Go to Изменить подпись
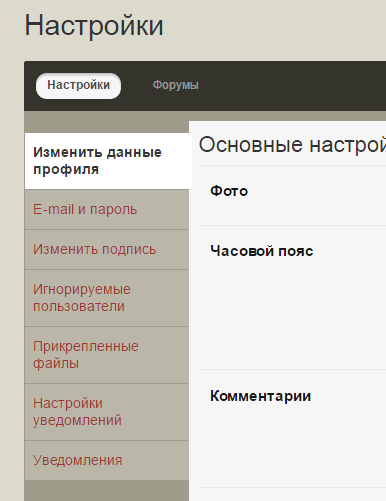 point(107,249)
